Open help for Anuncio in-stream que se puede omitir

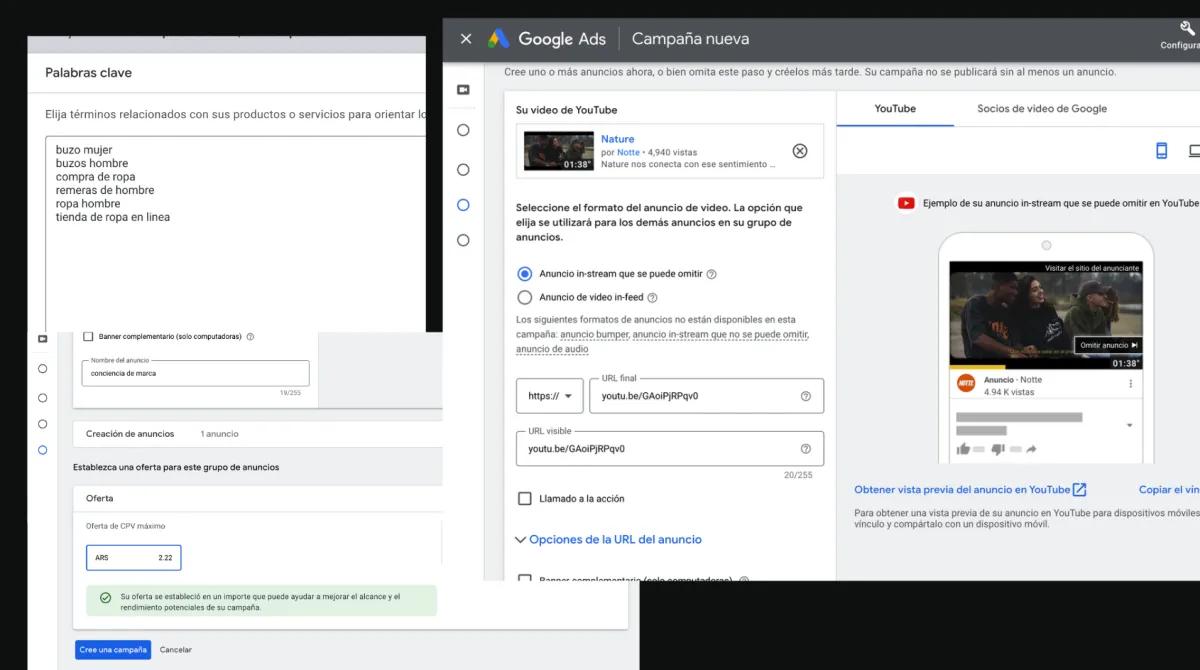click(712, 274)
